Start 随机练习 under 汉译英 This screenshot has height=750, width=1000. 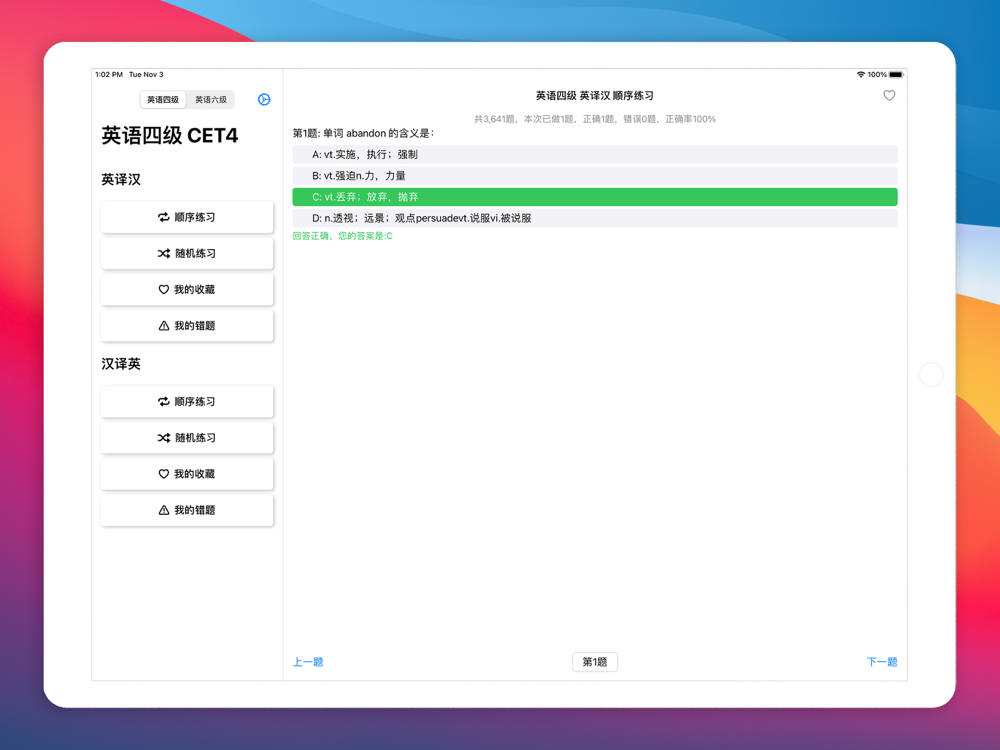187,438
